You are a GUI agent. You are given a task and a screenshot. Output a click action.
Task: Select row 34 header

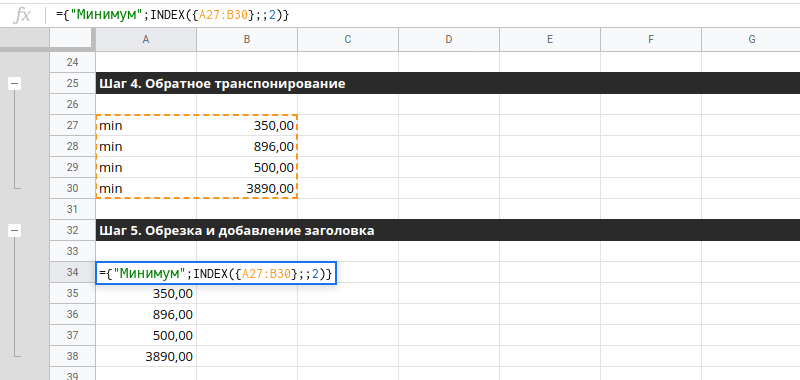click(72, 272)
